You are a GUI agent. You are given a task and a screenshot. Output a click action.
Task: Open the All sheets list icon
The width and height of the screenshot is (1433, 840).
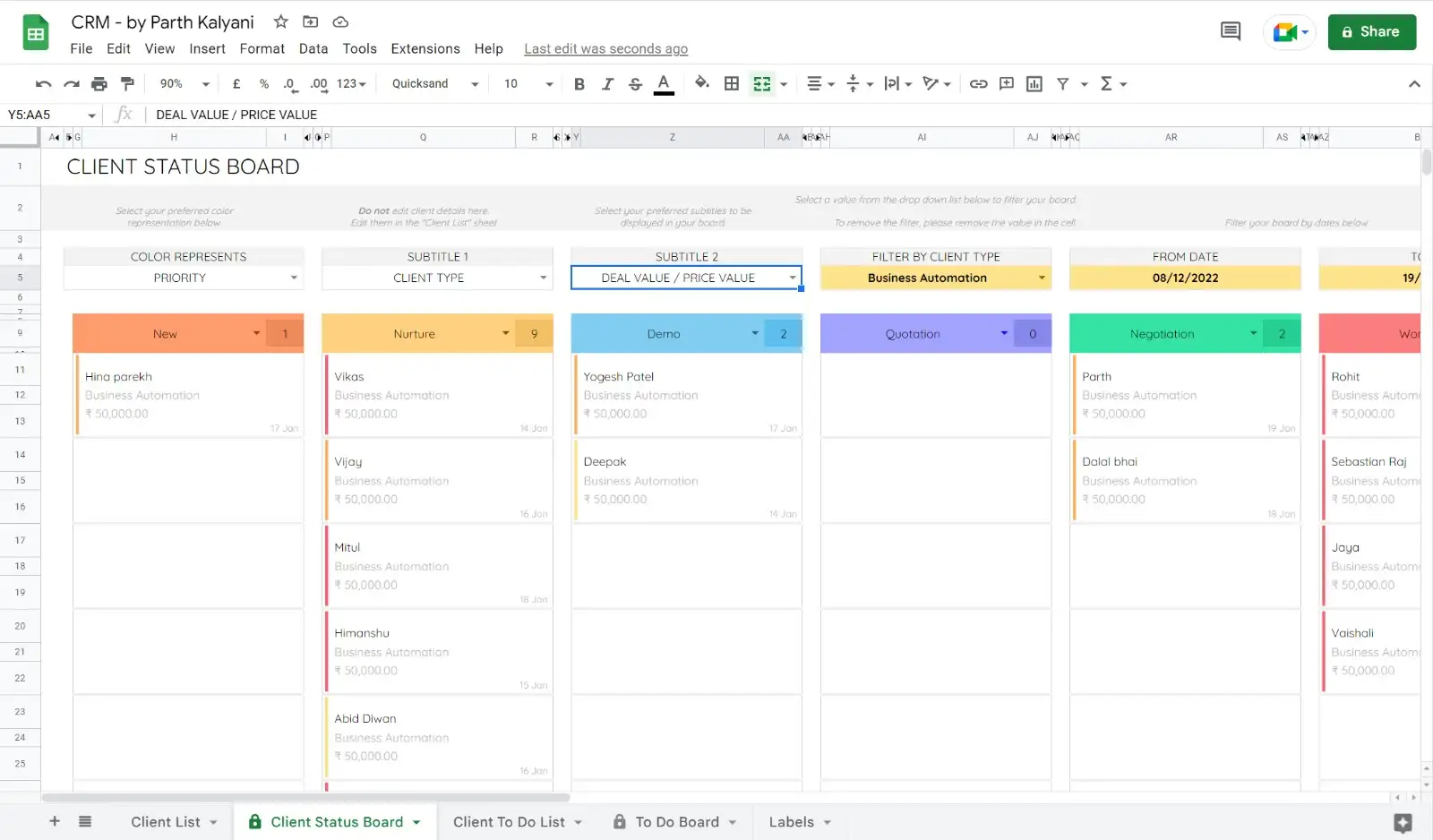pos(85,821)
